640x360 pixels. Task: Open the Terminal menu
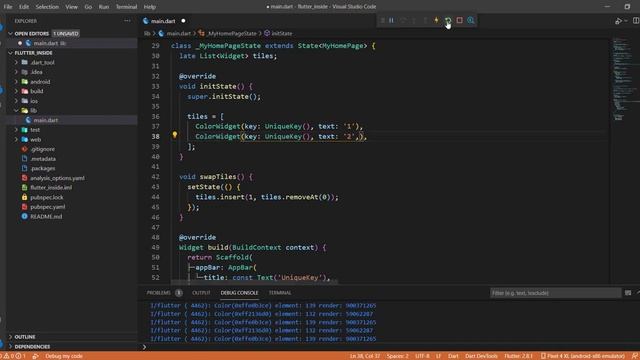126,7
